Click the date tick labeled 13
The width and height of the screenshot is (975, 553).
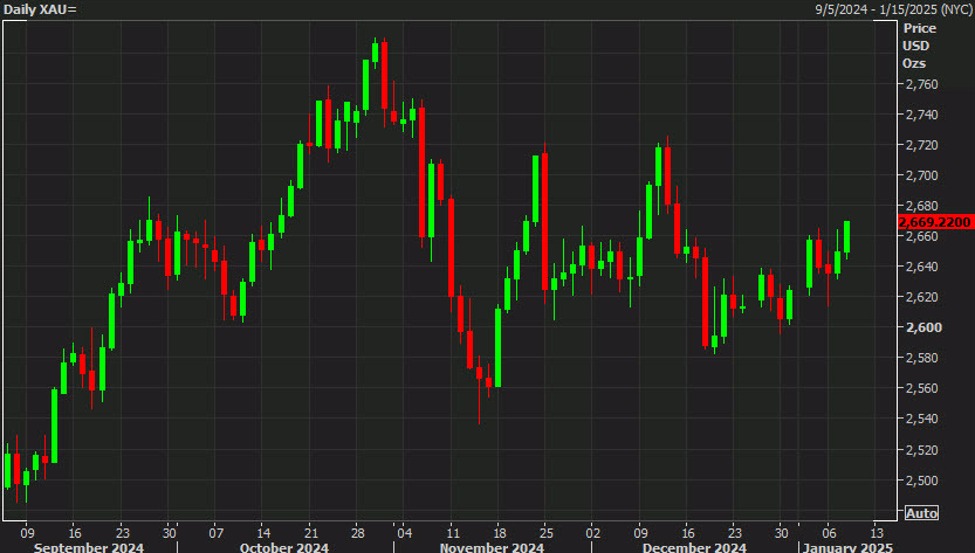876,532
